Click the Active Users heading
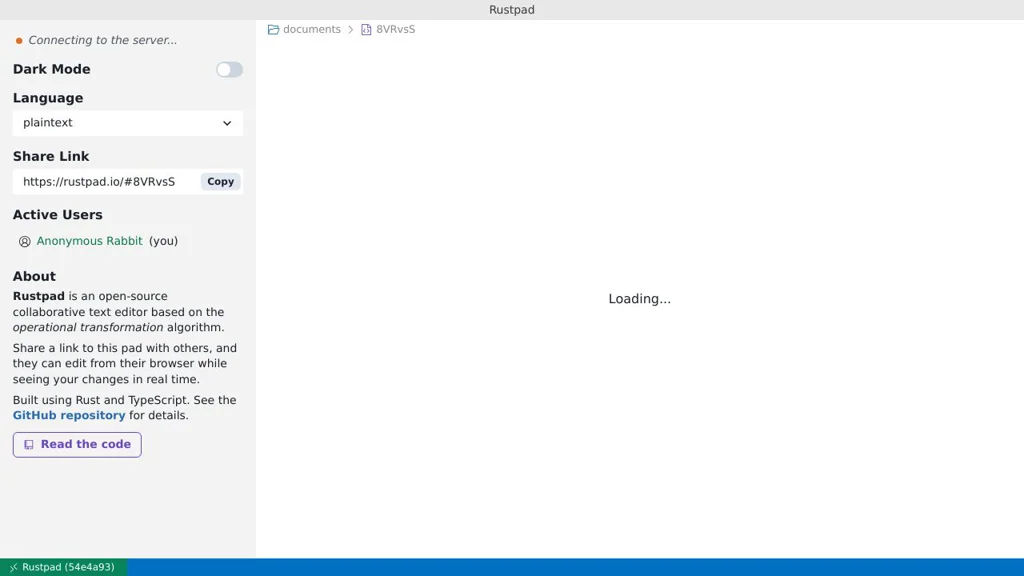 point(57,215)
